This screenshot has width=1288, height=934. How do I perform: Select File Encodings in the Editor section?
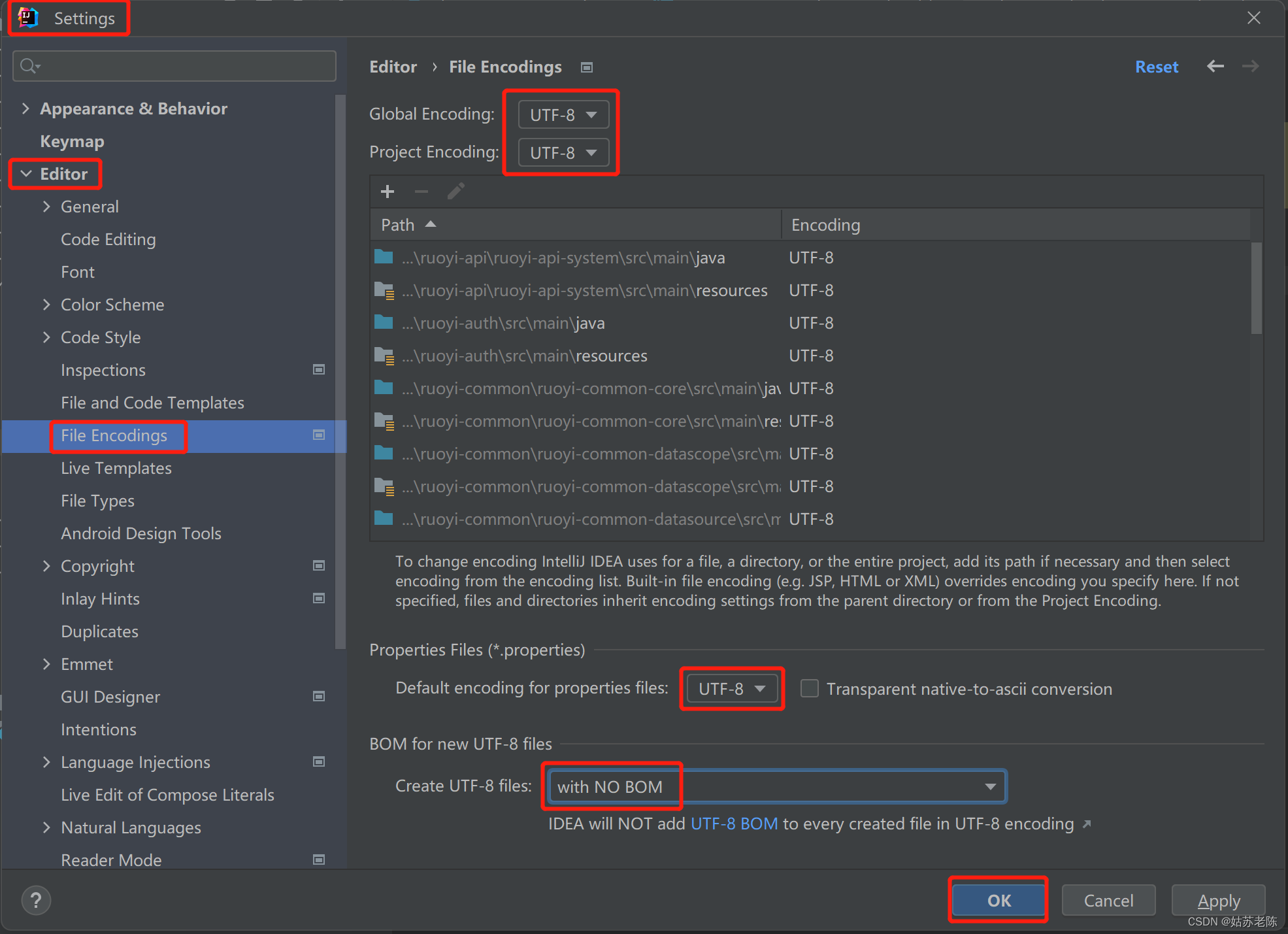coord(113,435)
